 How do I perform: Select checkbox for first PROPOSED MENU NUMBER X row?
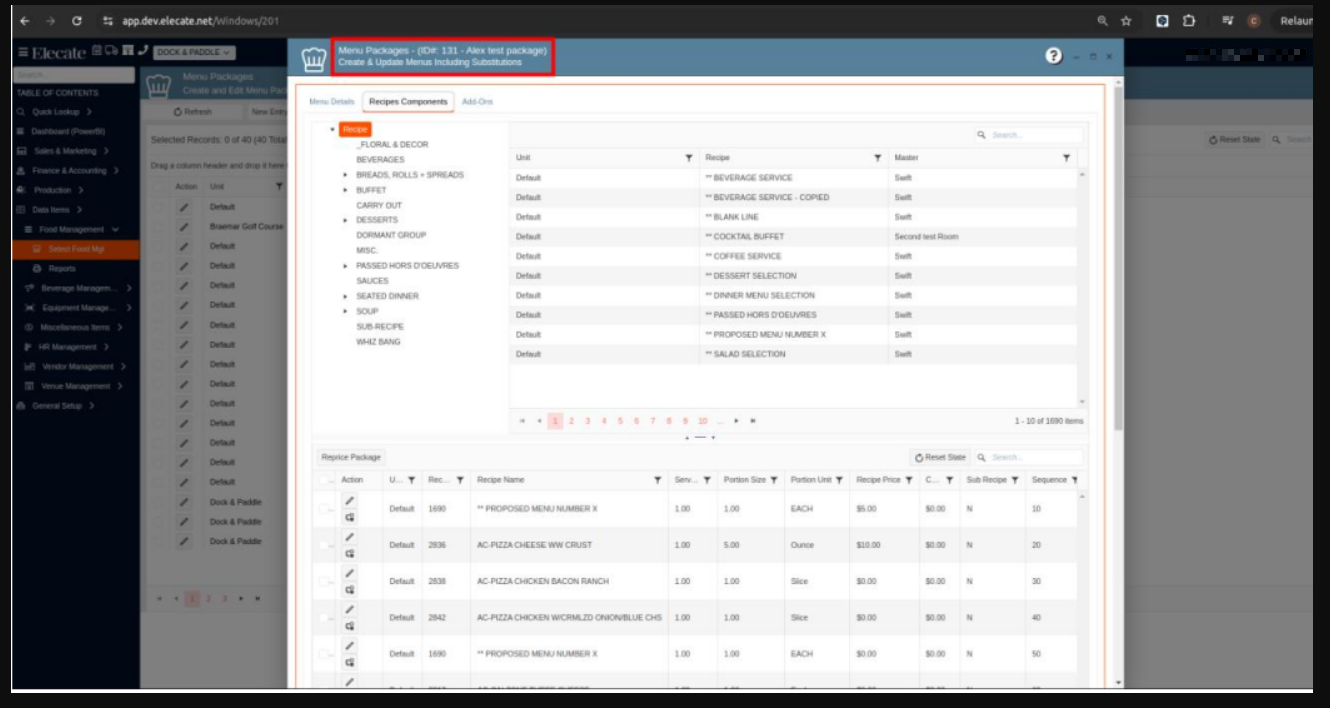point(324,509)
